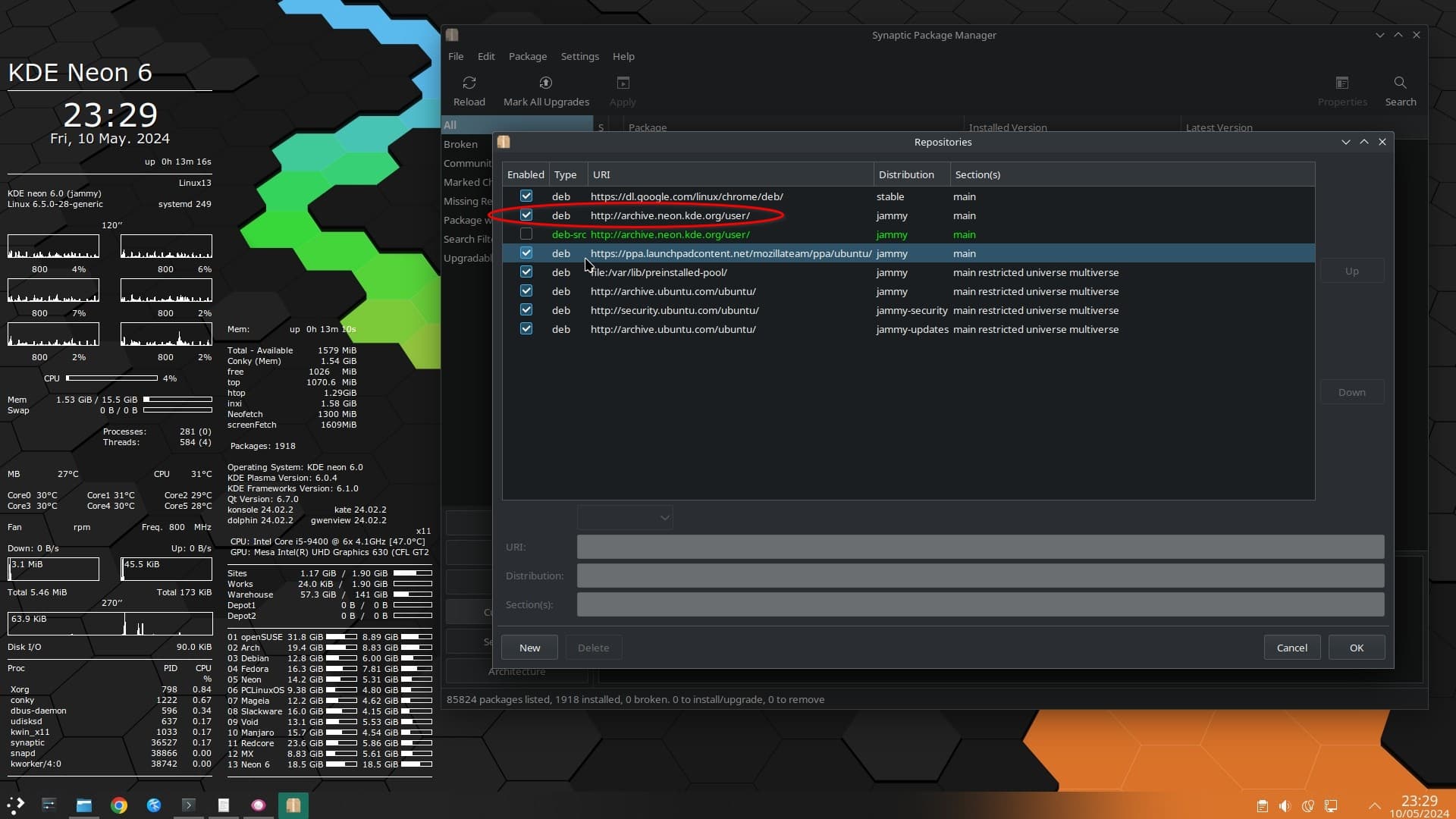This screenshot has height=819, width=1456.
Task: Switch to Synaptic via its taskbar icon
Action: [x=293, y=805]
